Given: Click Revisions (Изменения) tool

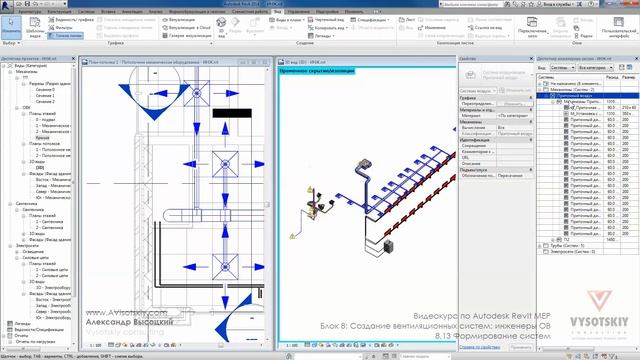Looking at the screenshot, I should [432, 28].
